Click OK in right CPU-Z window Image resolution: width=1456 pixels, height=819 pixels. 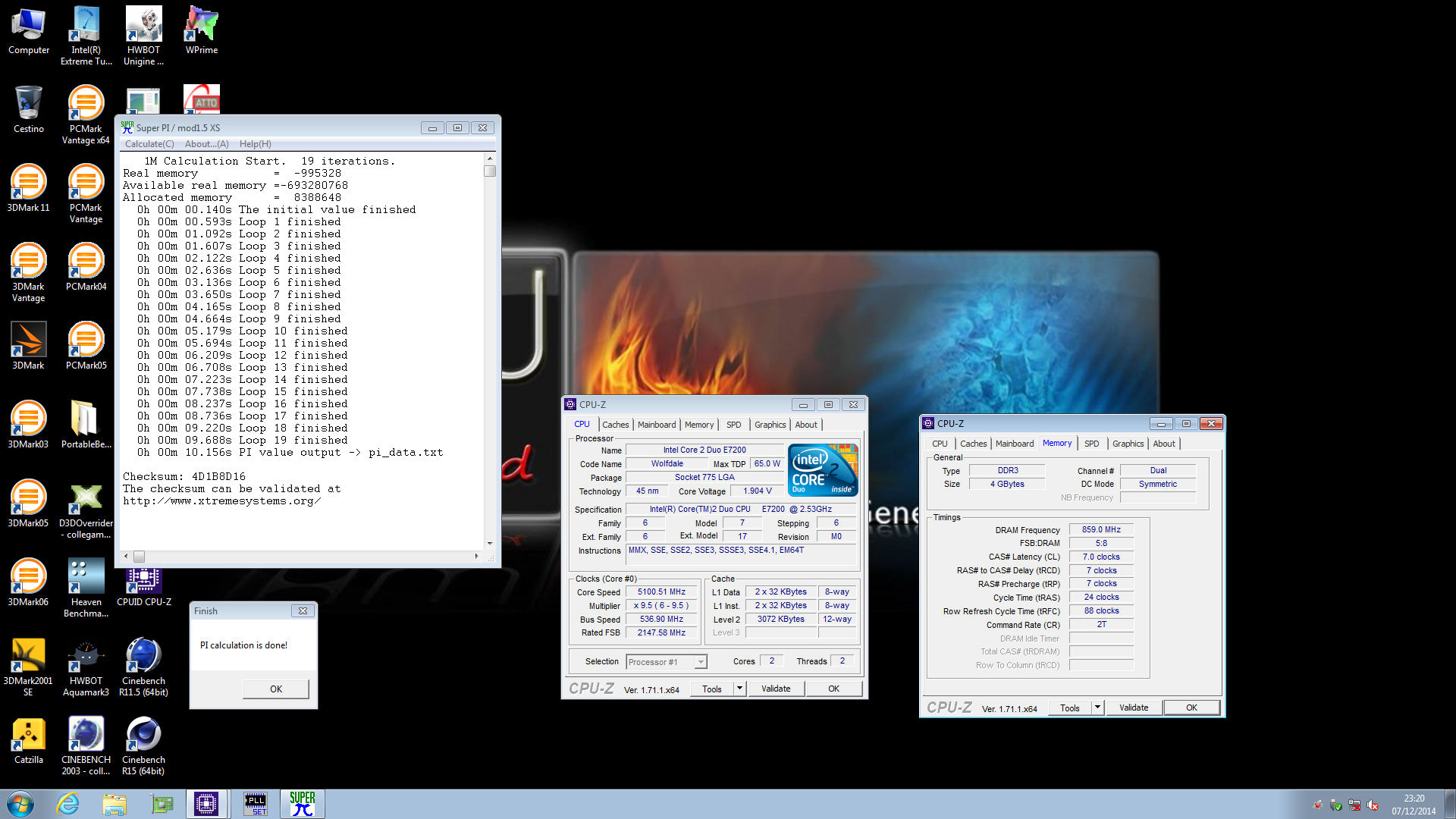pos(1191,708)
